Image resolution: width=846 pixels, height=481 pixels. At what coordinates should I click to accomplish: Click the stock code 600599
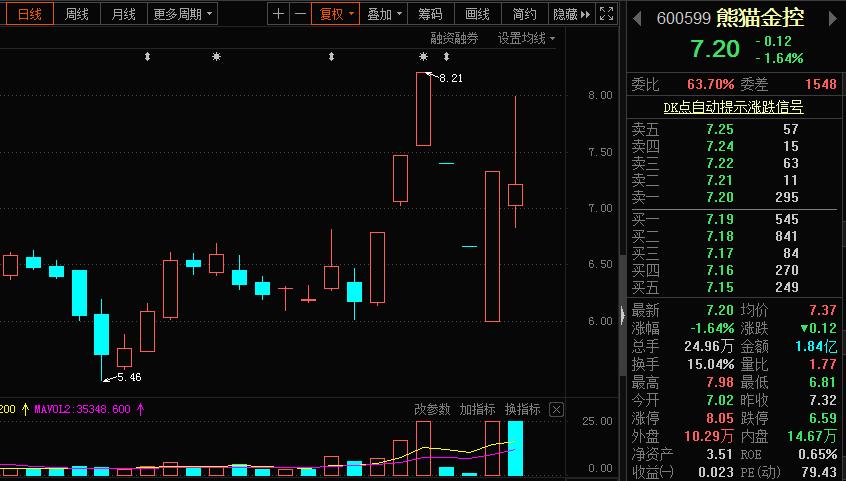point(683,19)
